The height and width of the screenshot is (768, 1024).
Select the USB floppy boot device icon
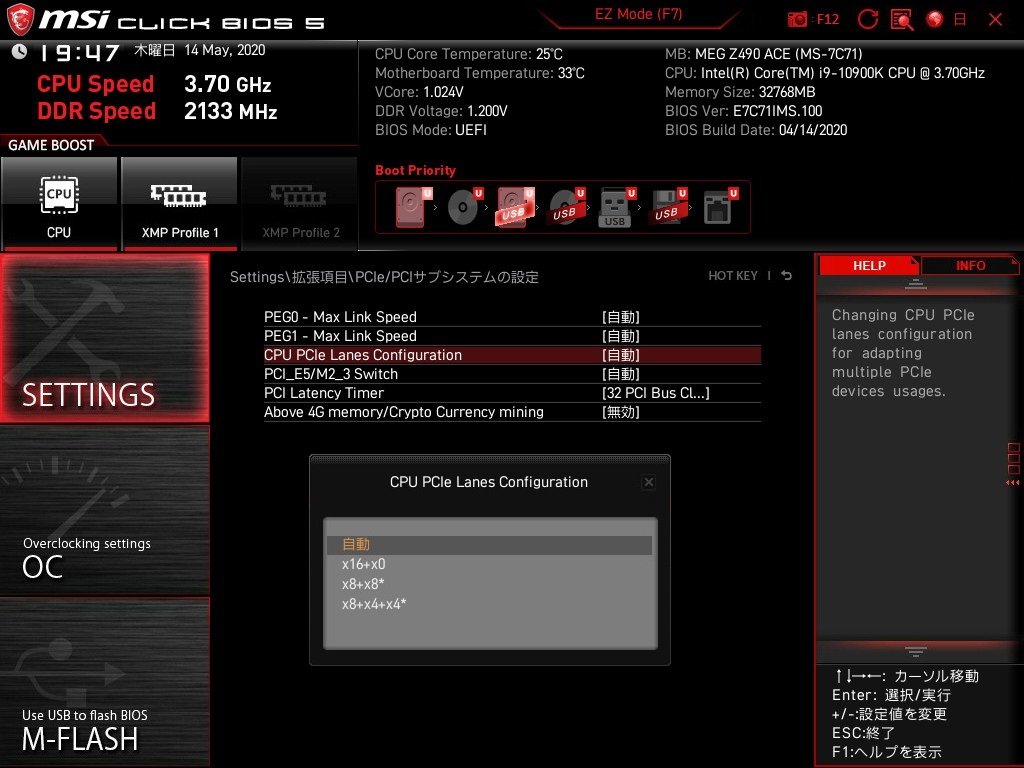pos(668,207)
